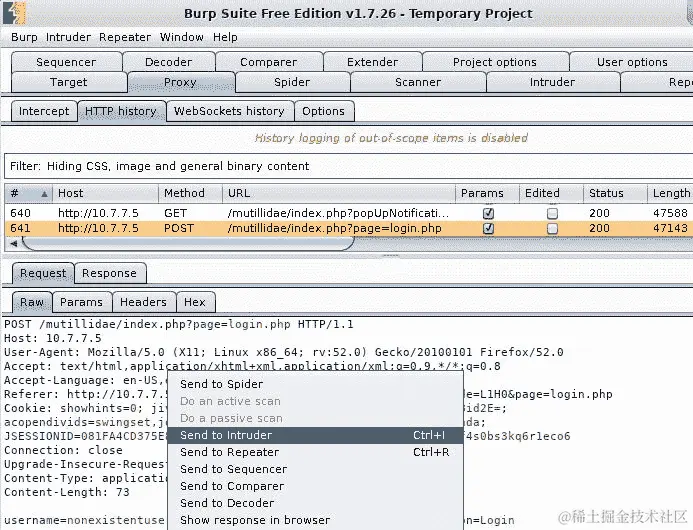Open the Burp menu
Screen dimensions: 693x530
pyautogui.click(x=24, y=37)
